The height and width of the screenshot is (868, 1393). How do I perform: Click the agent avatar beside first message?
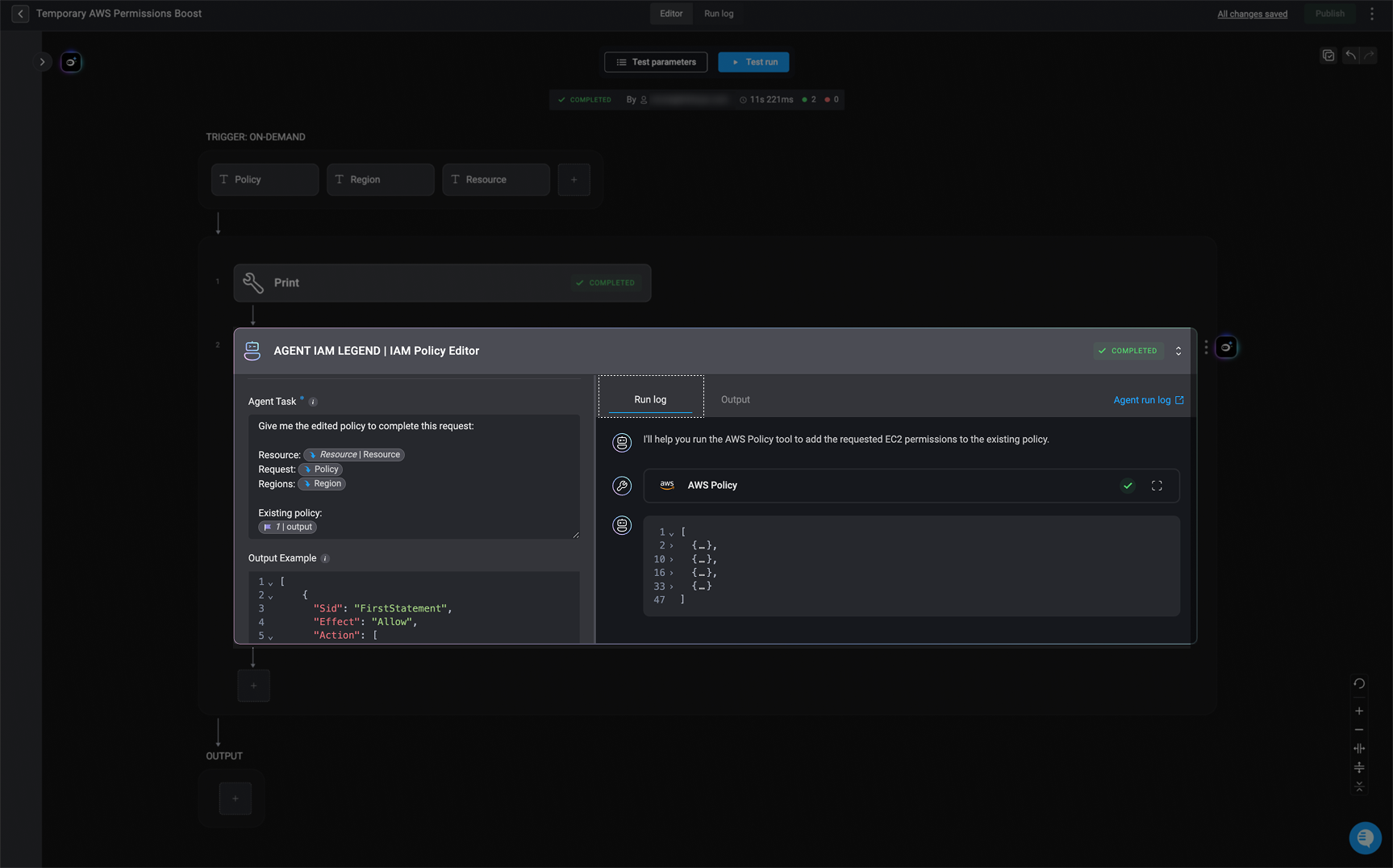tap(622, 442)
